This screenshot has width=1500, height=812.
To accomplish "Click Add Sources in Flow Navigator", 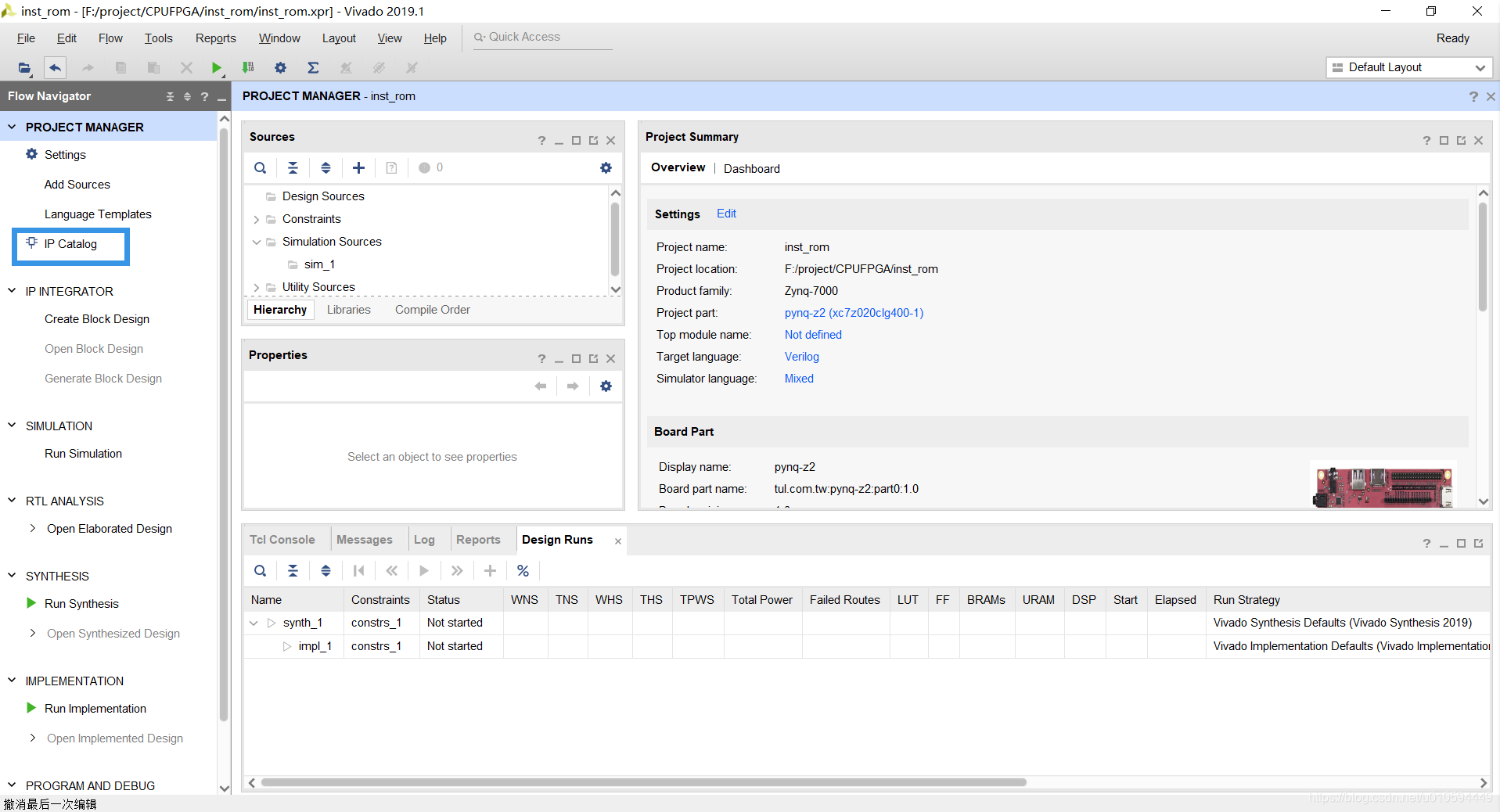I will 77,185.
